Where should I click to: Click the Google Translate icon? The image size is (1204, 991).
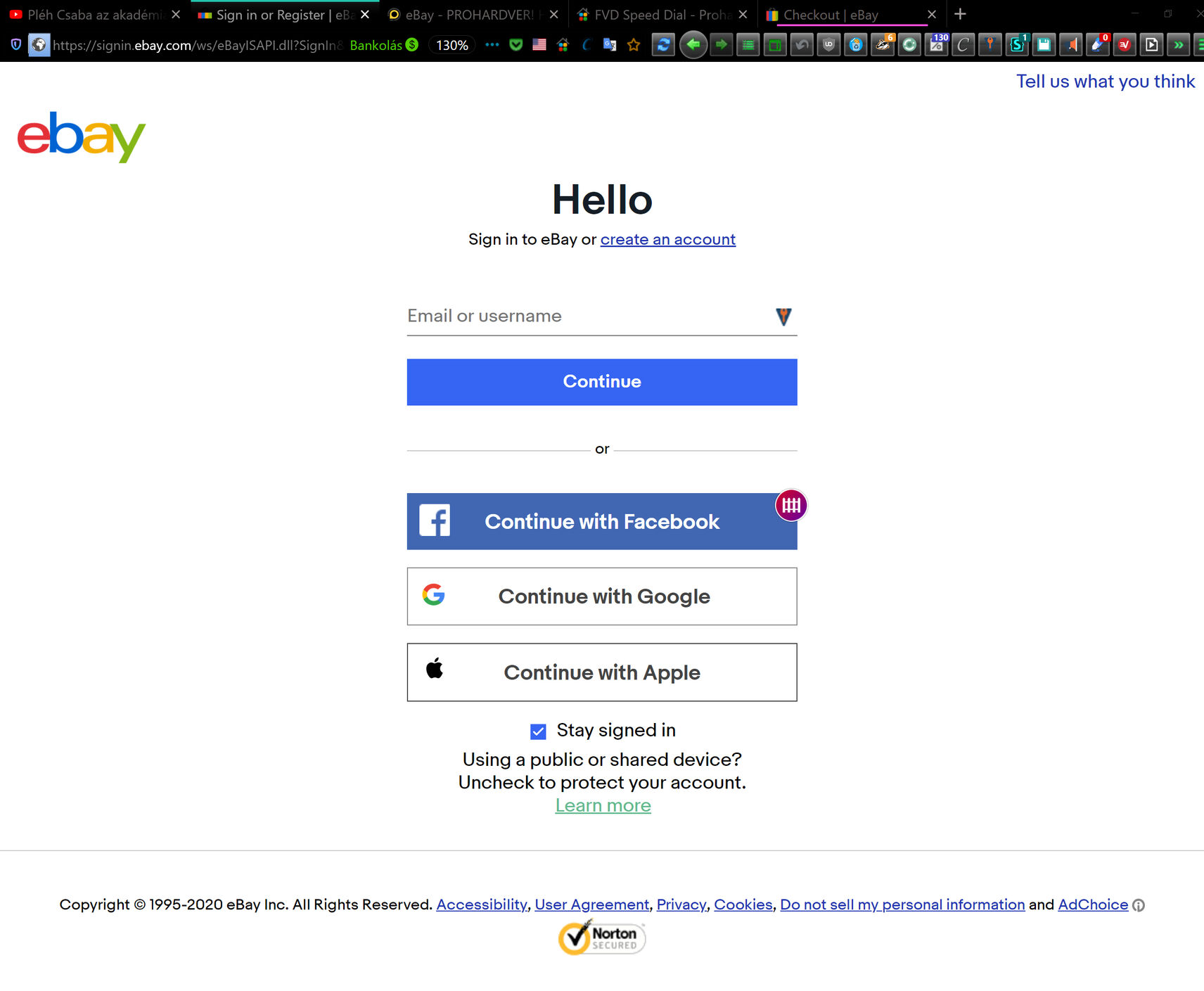tap(610, 45)
